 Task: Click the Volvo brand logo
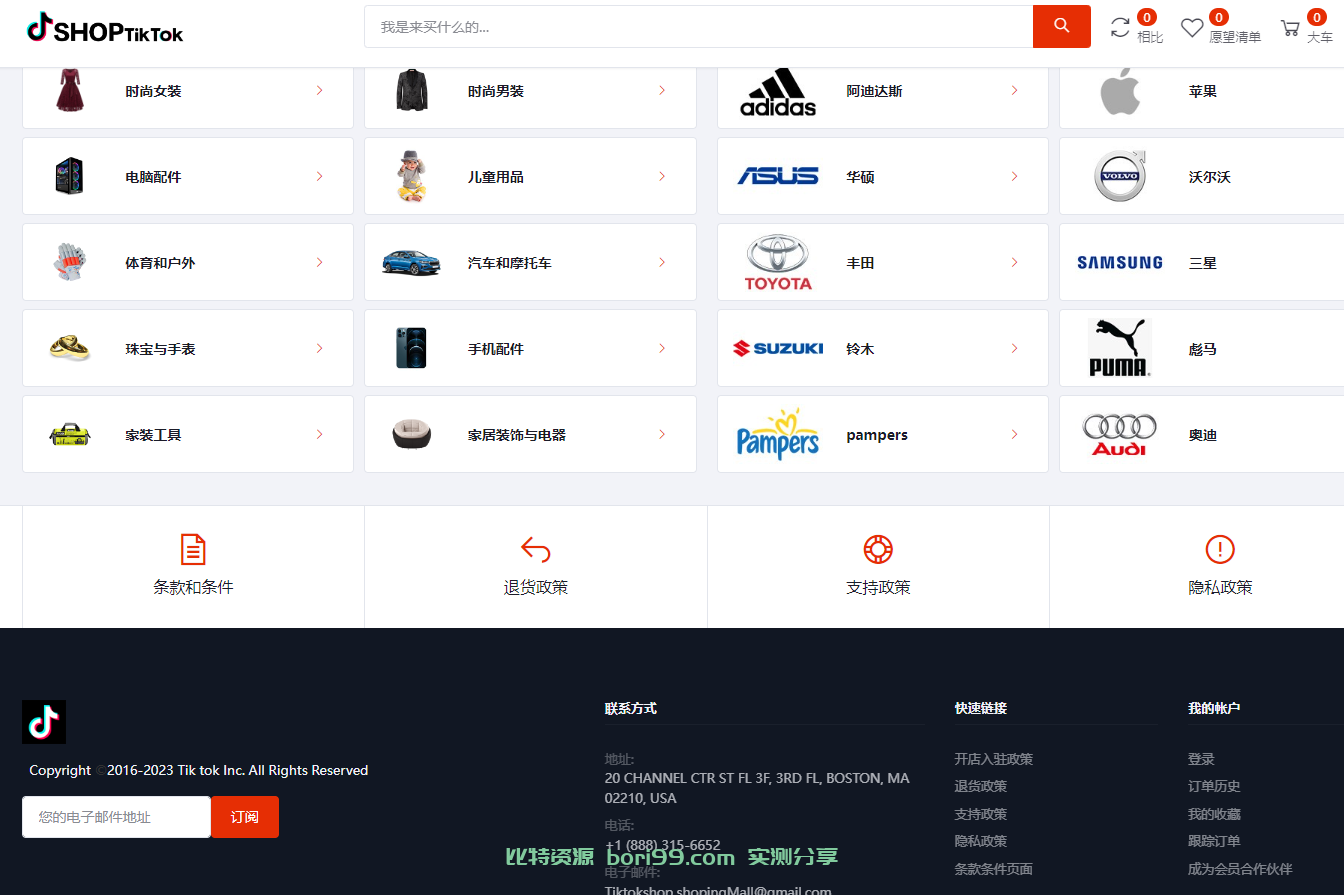pyautogui.click(x=1120, y=176)
